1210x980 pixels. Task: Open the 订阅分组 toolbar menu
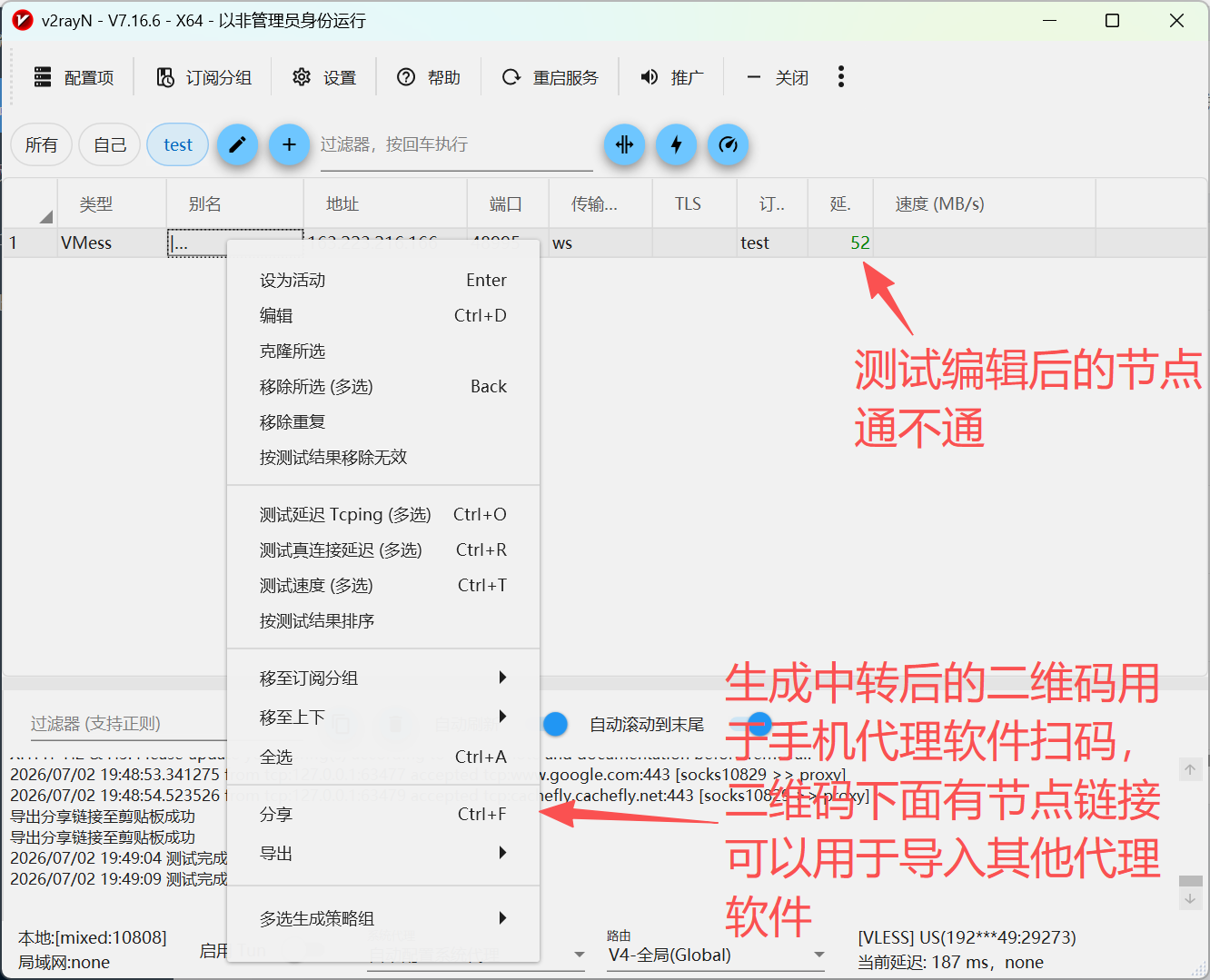[x=203, y=77]
